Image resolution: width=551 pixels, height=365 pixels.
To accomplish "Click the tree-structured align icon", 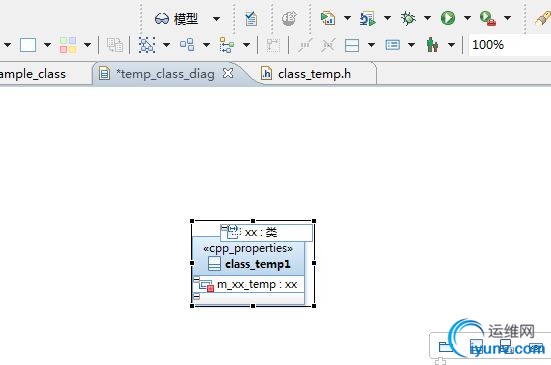I will [227, 45].
